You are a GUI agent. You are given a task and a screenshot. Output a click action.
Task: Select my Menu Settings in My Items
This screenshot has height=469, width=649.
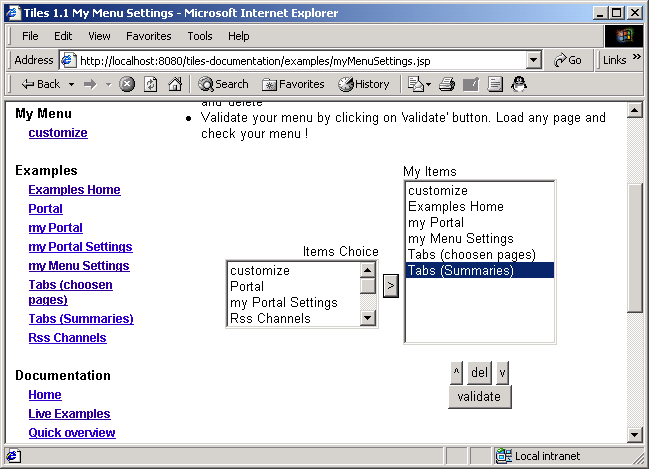coord(480,238)
